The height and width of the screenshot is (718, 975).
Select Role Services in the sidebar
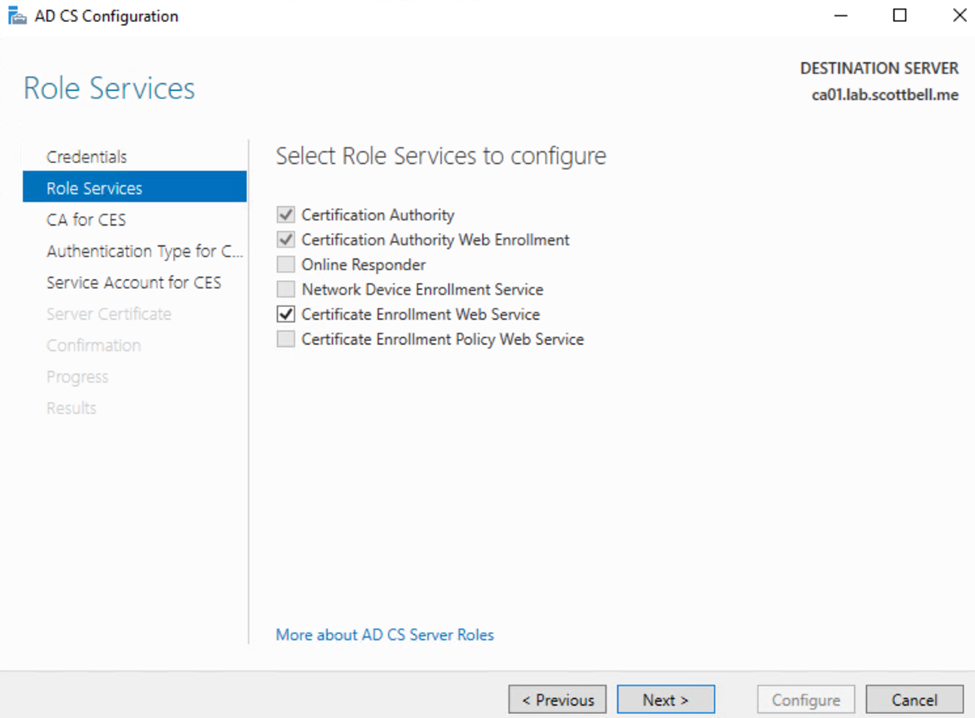tap(94, 188)
